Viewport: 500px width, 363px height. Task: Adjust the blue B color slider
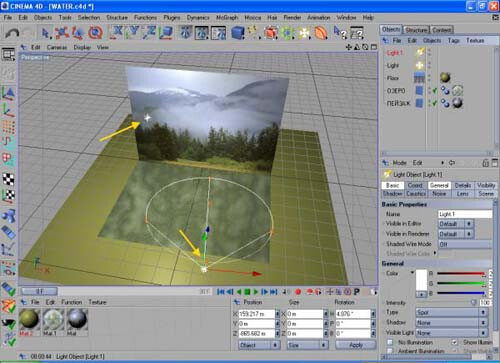point(461,293)
